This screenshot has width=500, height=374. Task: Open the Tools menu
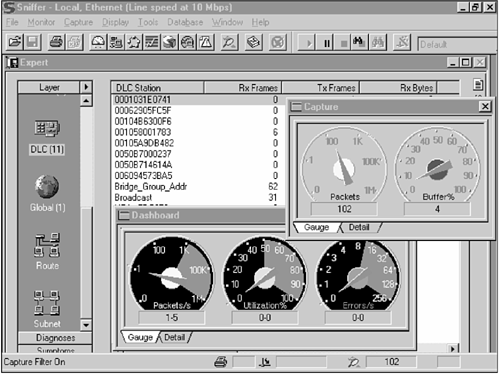click(148, 22)
